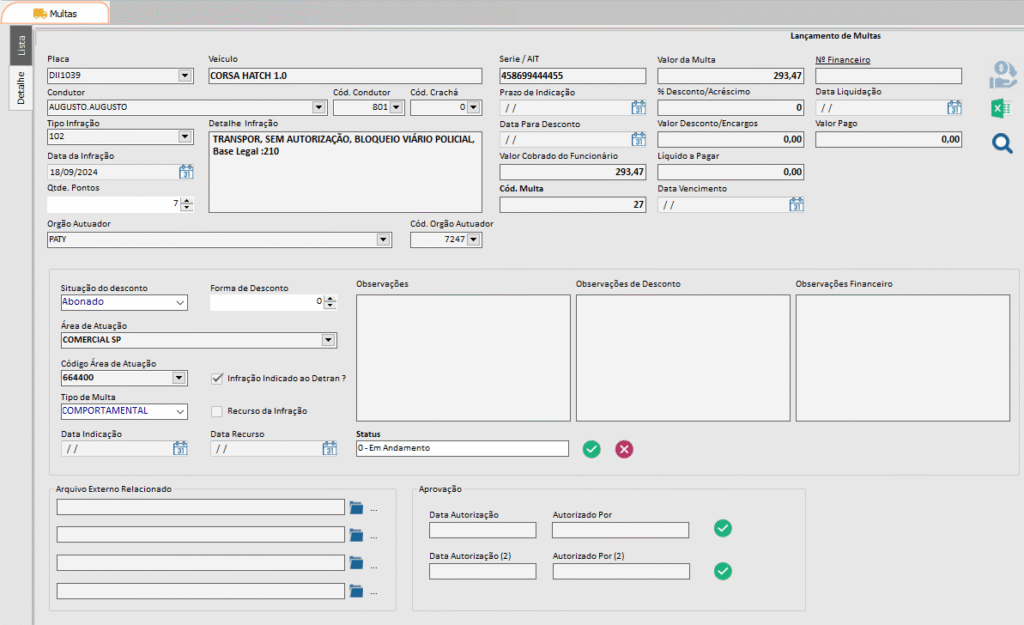Toggle Infração Indicado ao Detran checkbox
1024x625 pixels.
point(217,378)
